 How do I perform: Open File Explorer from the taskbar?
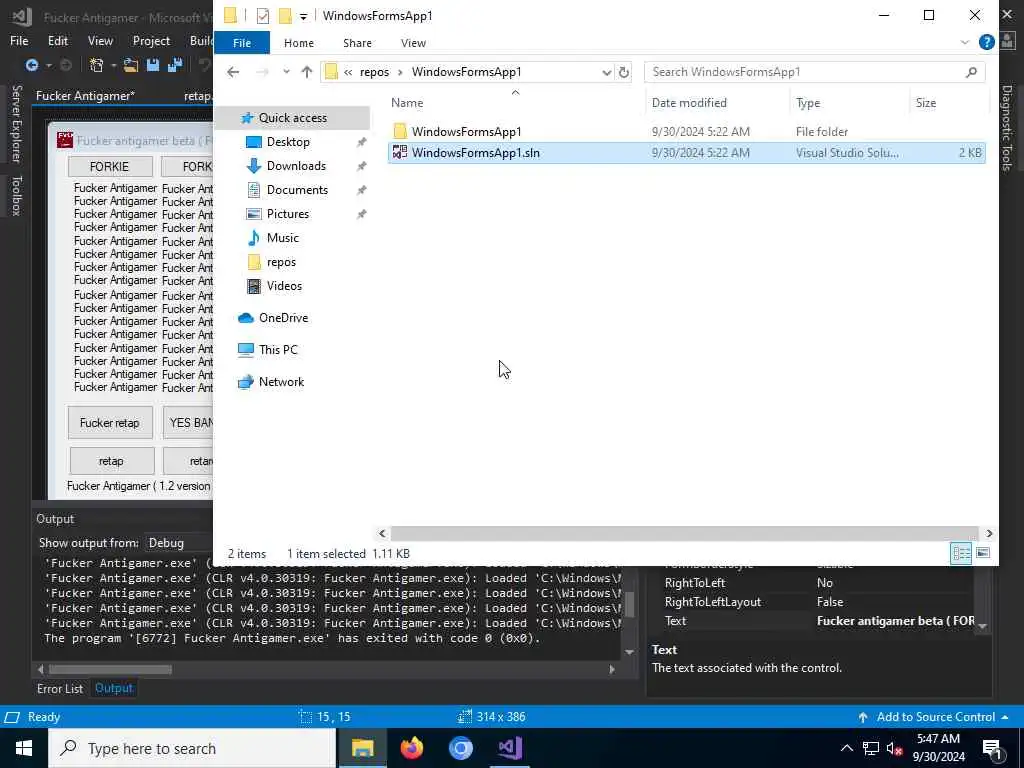pyautogui.click(x=362, y=748)
